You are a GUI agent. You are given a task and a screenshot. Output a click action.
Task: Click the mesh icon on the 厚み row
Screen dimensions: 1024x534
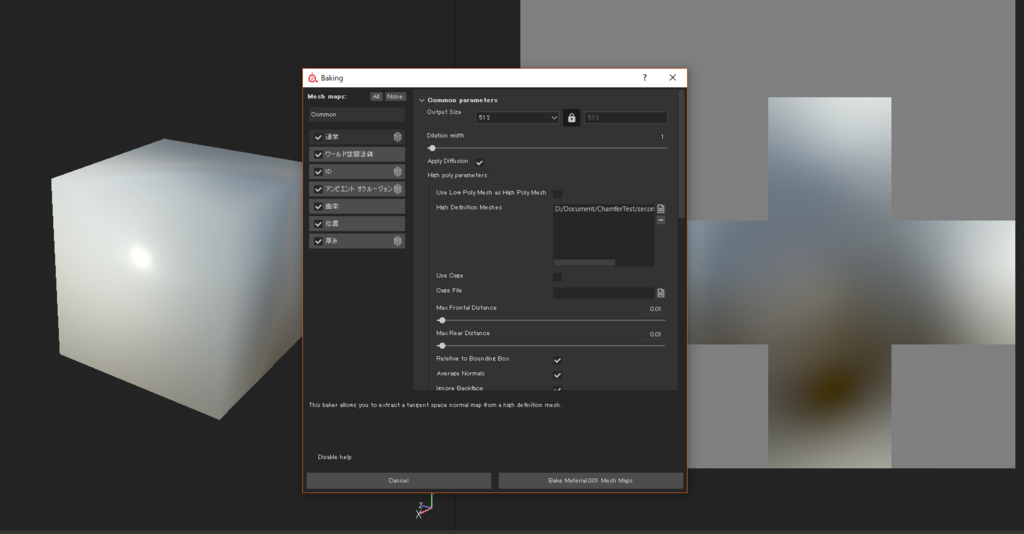coord(397,241)
